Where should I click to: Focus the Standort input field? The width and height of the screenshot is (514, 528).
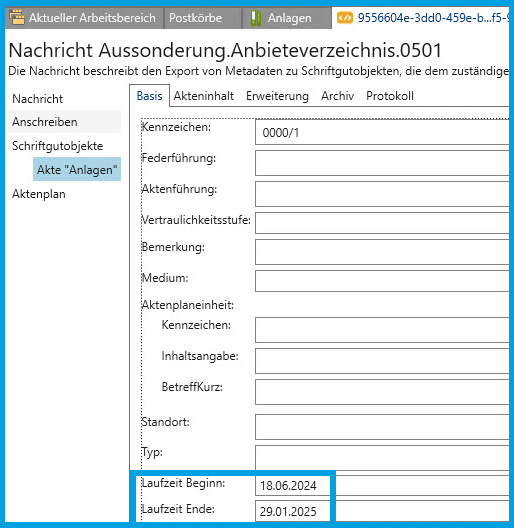pos(382,427)
